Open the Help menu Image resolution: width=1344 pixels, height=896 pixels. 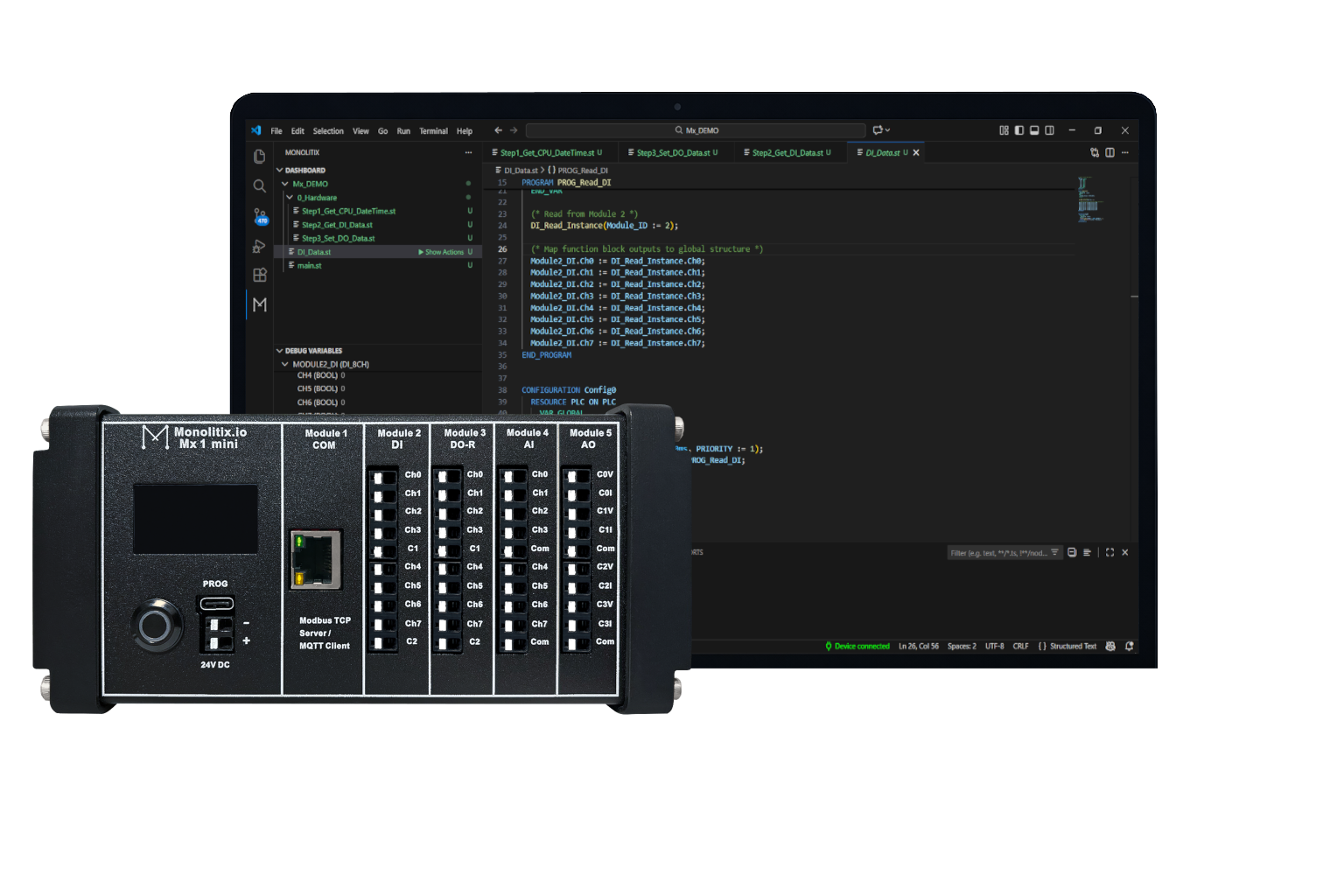point(465,131)
